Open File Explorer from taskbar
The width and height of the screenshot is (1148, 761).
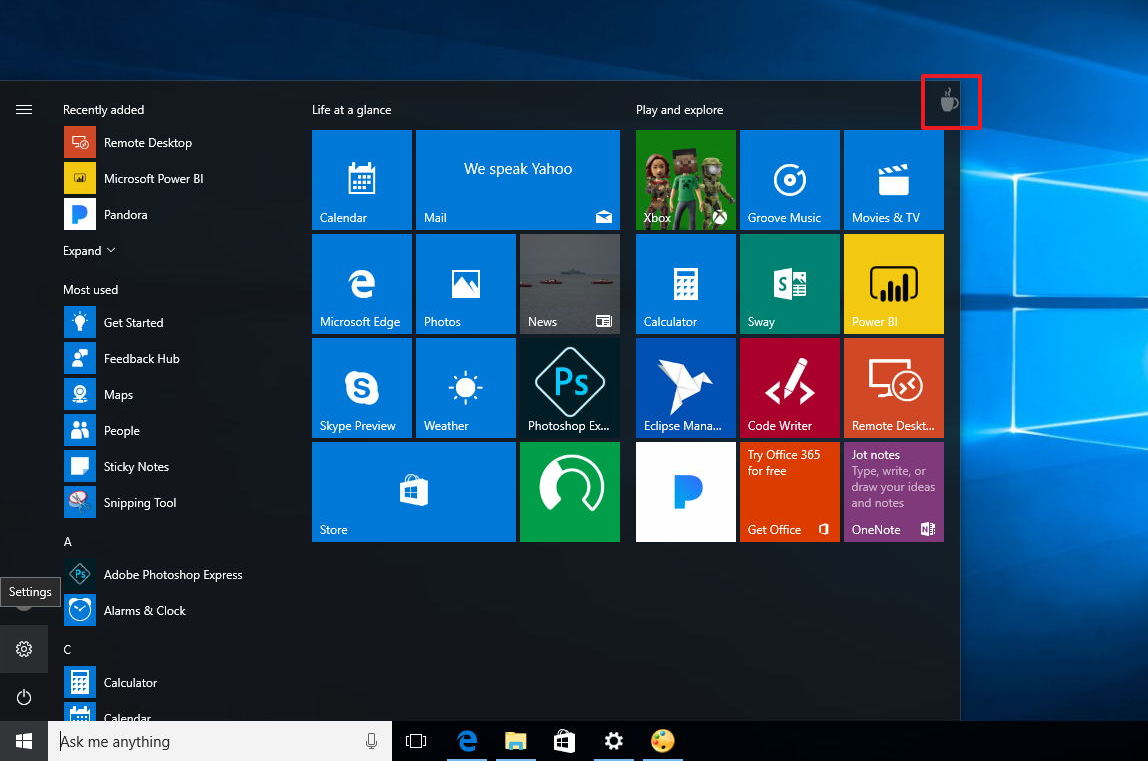pyautogui.click(x=515, y=741)
